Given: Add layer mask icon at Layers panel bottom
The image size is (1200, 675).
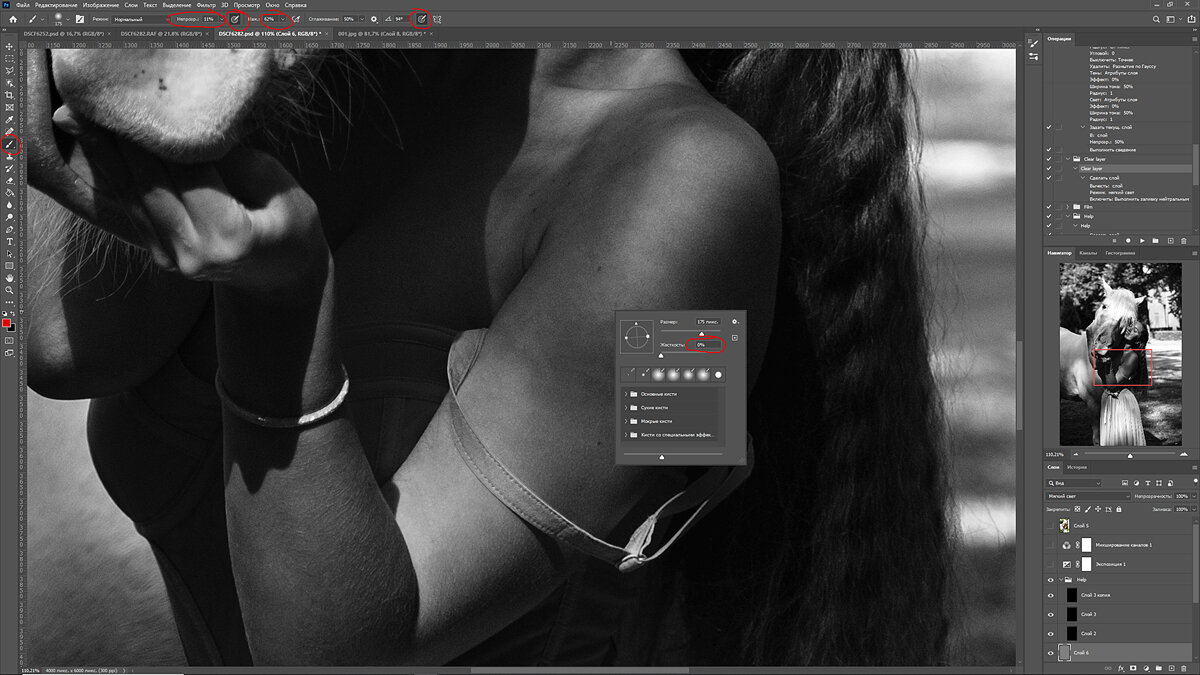Looking at the screenshot, I should (x=1131, y=668).
